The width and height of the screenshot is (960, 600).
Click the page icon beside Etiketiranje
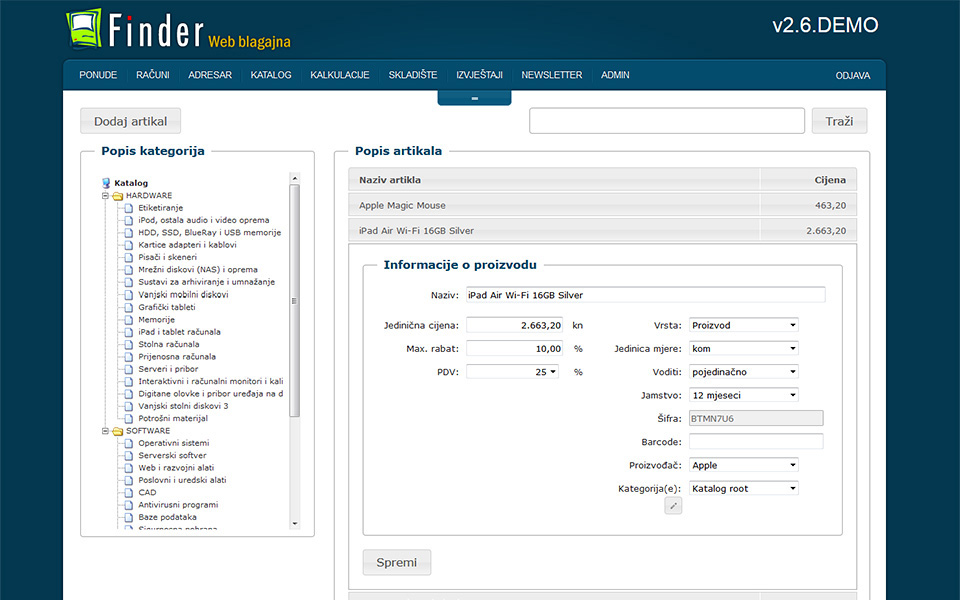pos(128,208)
